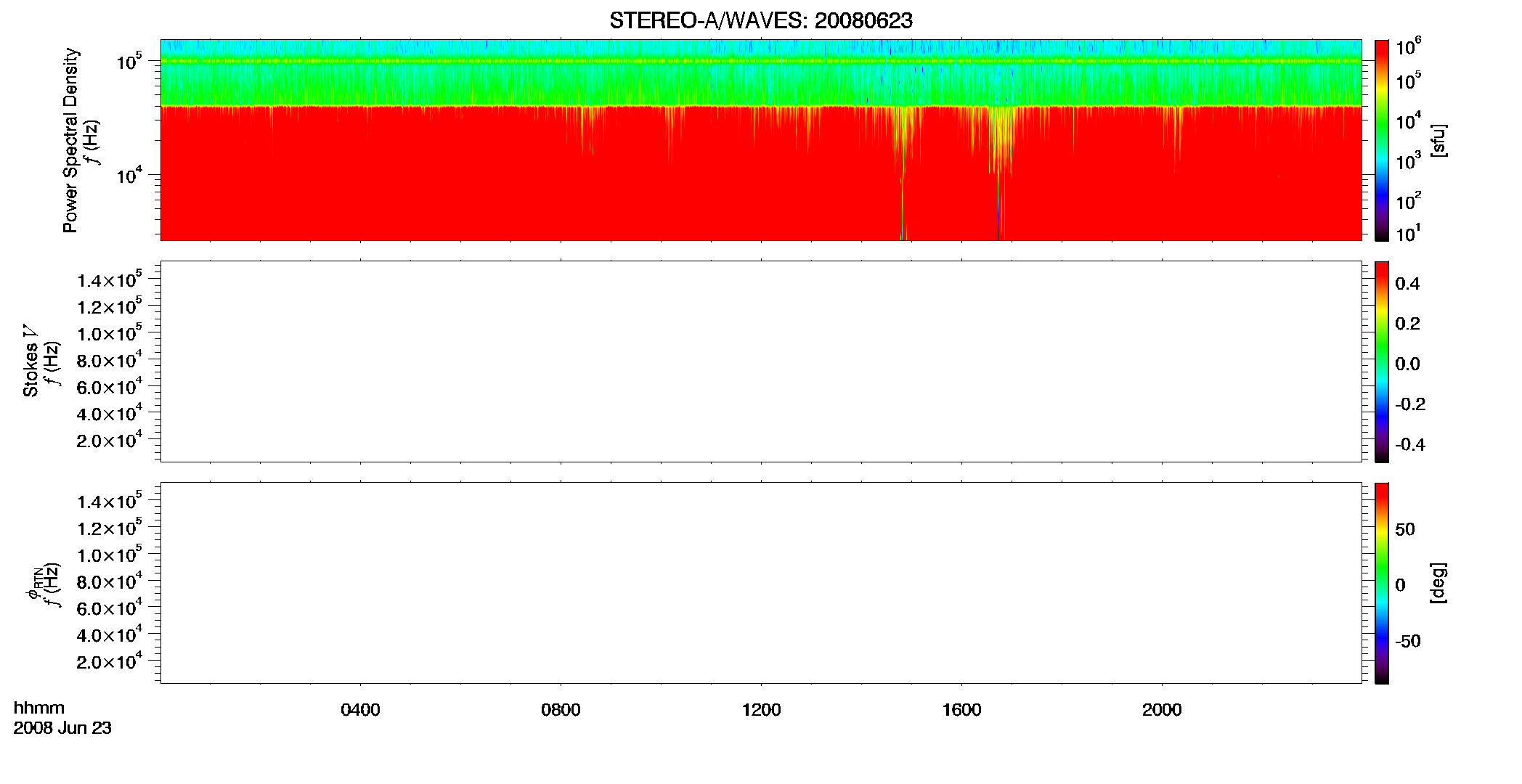
Task: Click the 1.0×10^5 tick on the φ RTN axis
Action: point(110,555)
